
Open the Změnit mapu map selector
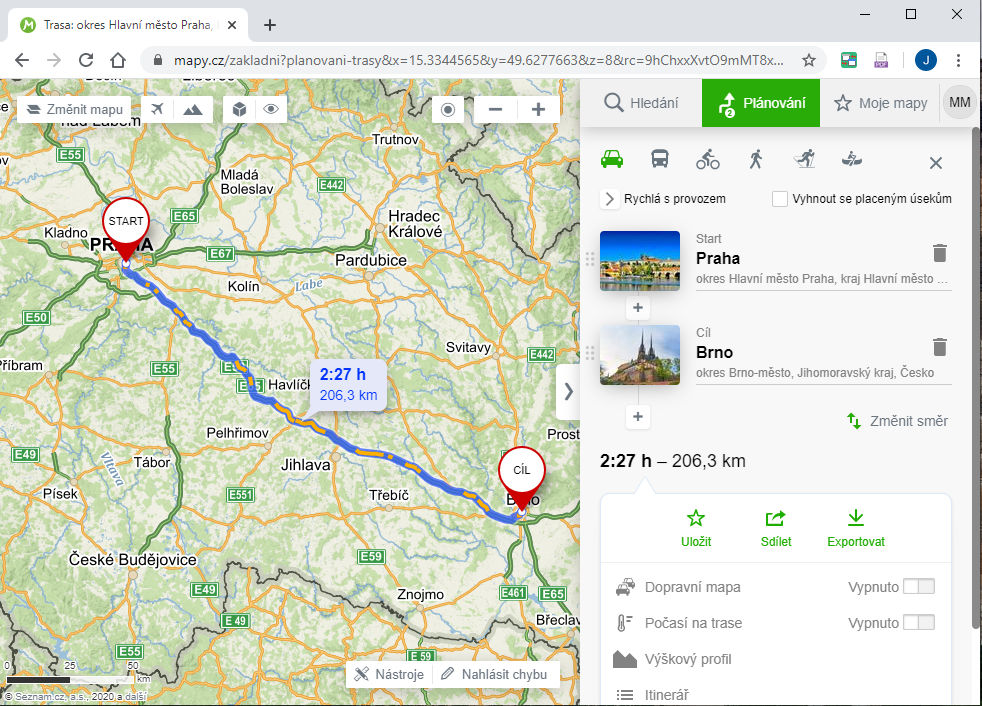coord(75,109)
